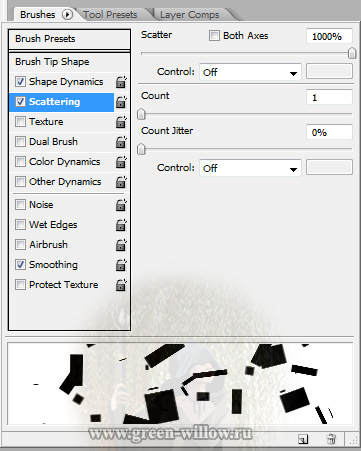The width and height of the screenshot is (361, 451).
Task: Toggle the lock icon beside Texture
Action: (x=121, y=122)
